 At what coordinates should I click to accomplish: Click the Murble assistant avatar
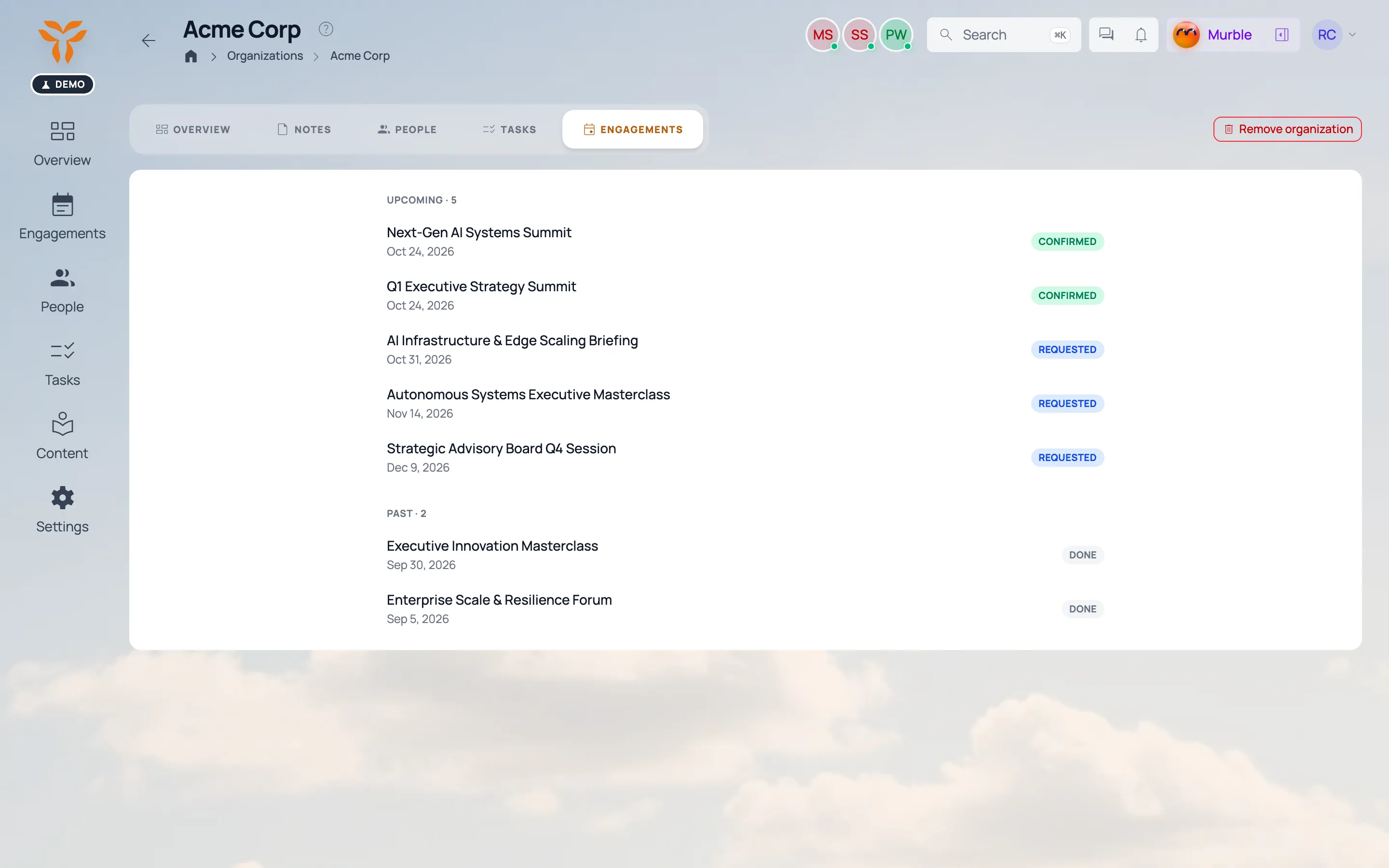[1186, 34]
